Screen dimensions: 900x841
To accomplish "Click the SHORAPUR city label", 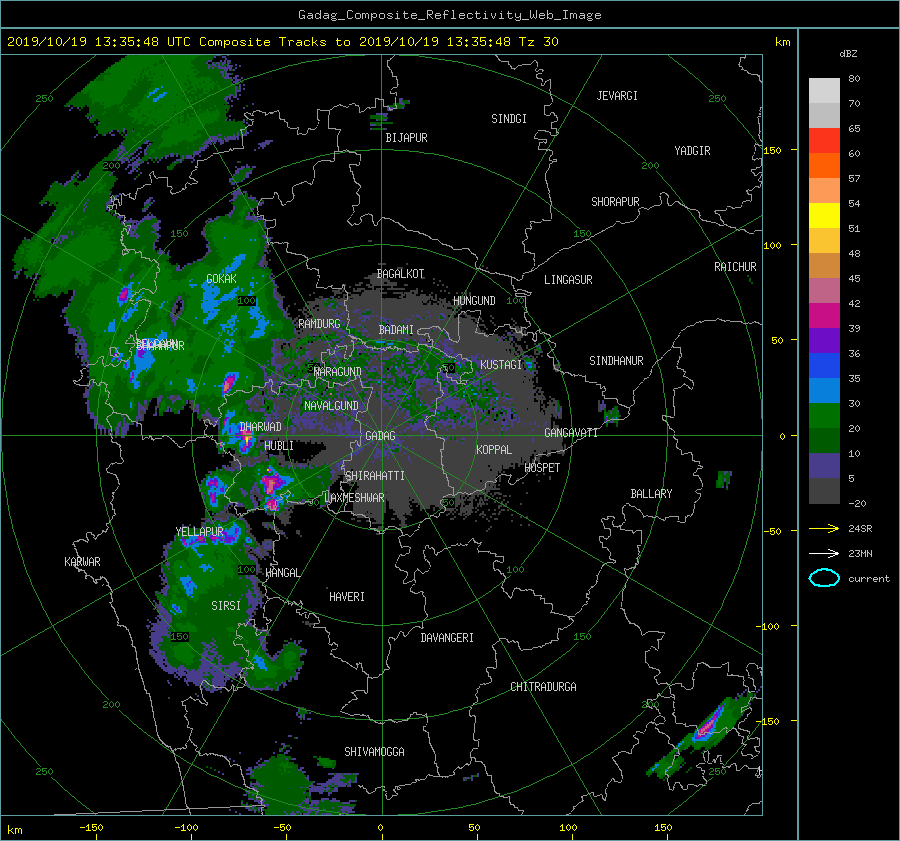I will [x=615, y=202].
